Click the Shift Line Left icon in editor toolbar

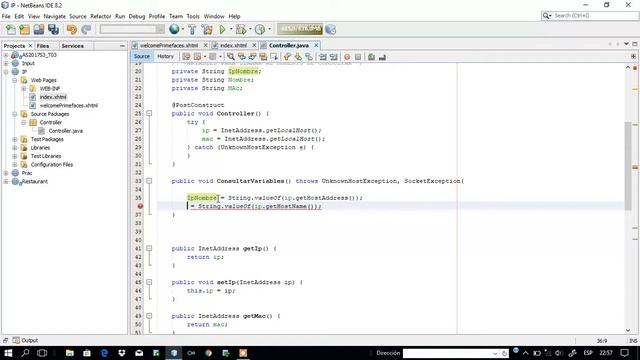[323, 57]
